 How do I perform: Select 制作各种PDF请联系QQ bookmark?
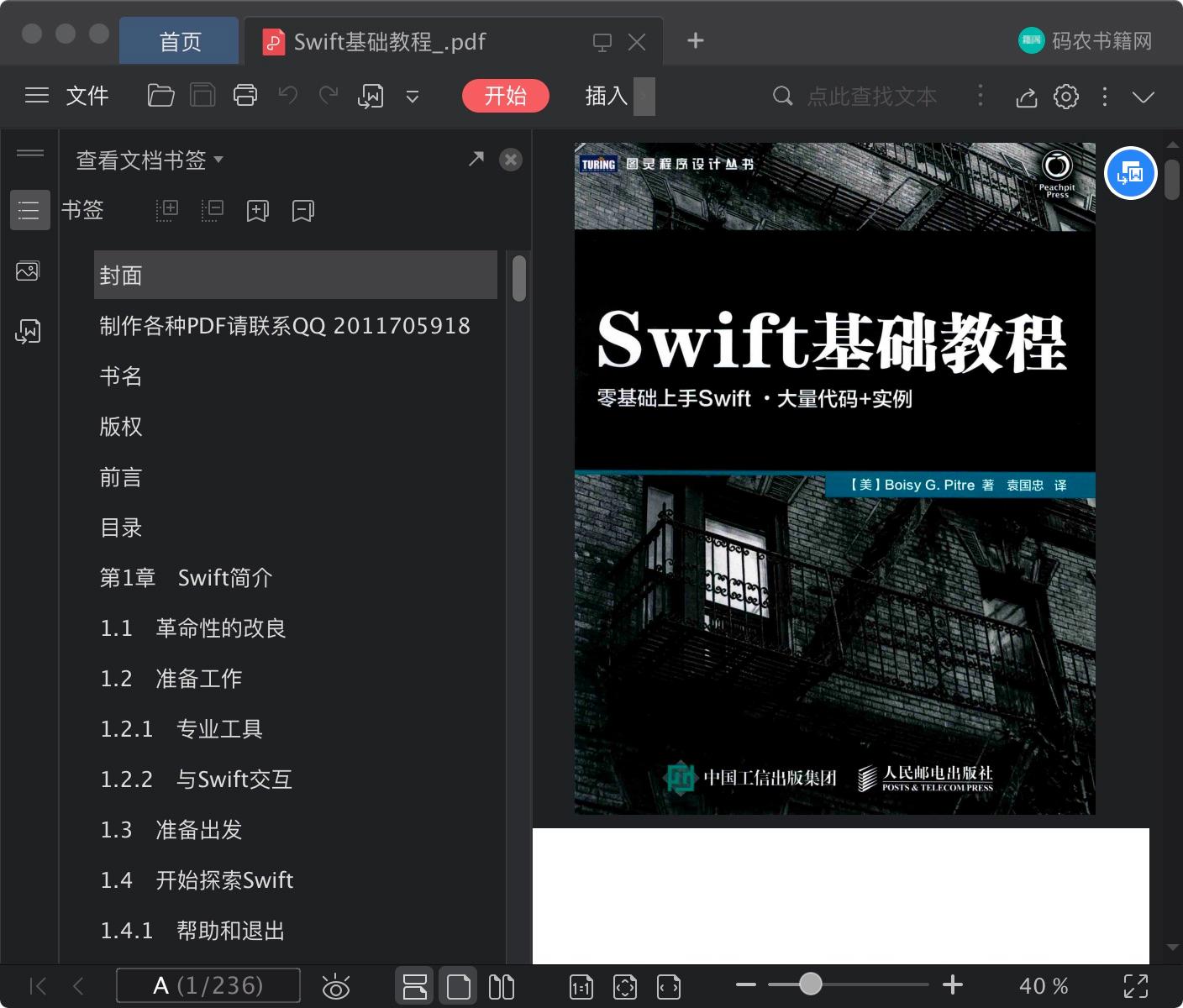point(284,326)
